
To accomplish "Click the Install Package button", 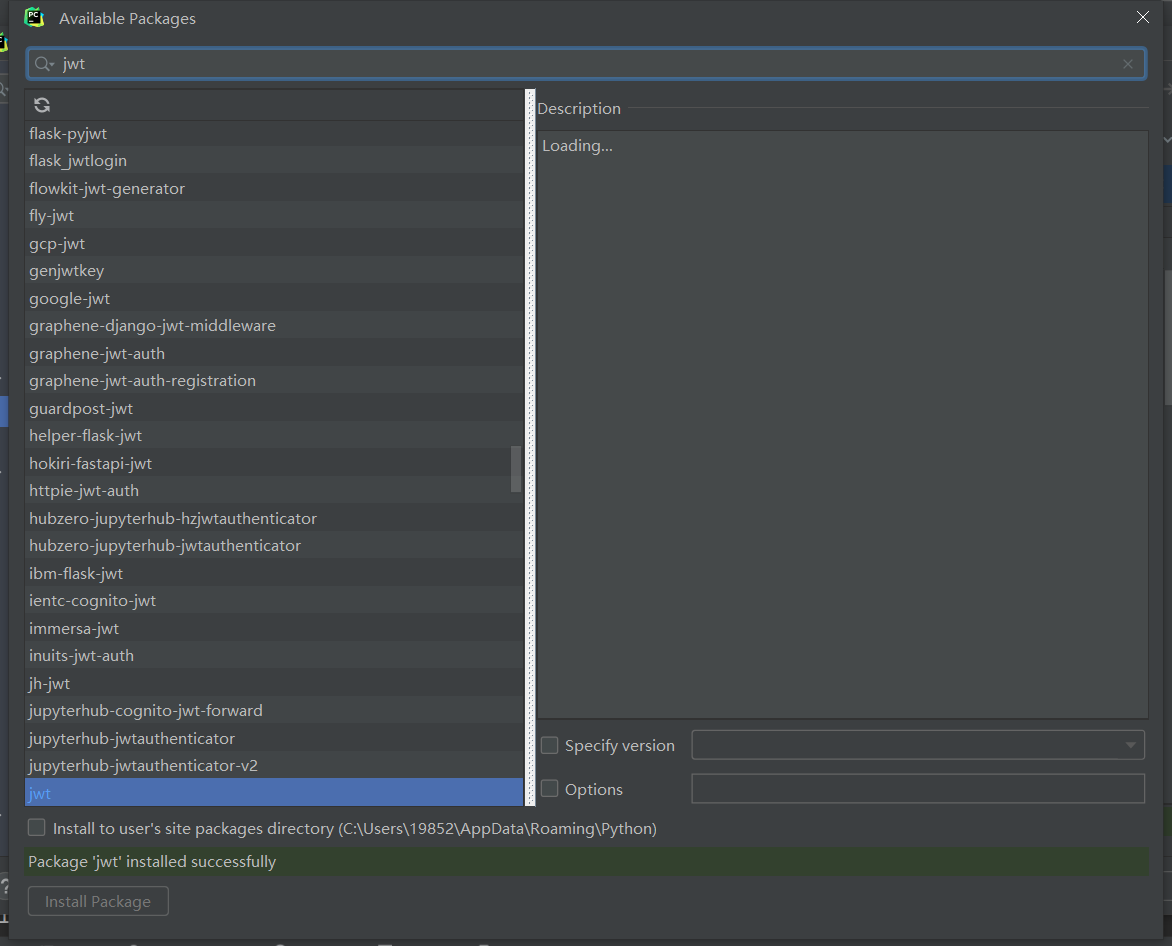I will tap(98, 901).
